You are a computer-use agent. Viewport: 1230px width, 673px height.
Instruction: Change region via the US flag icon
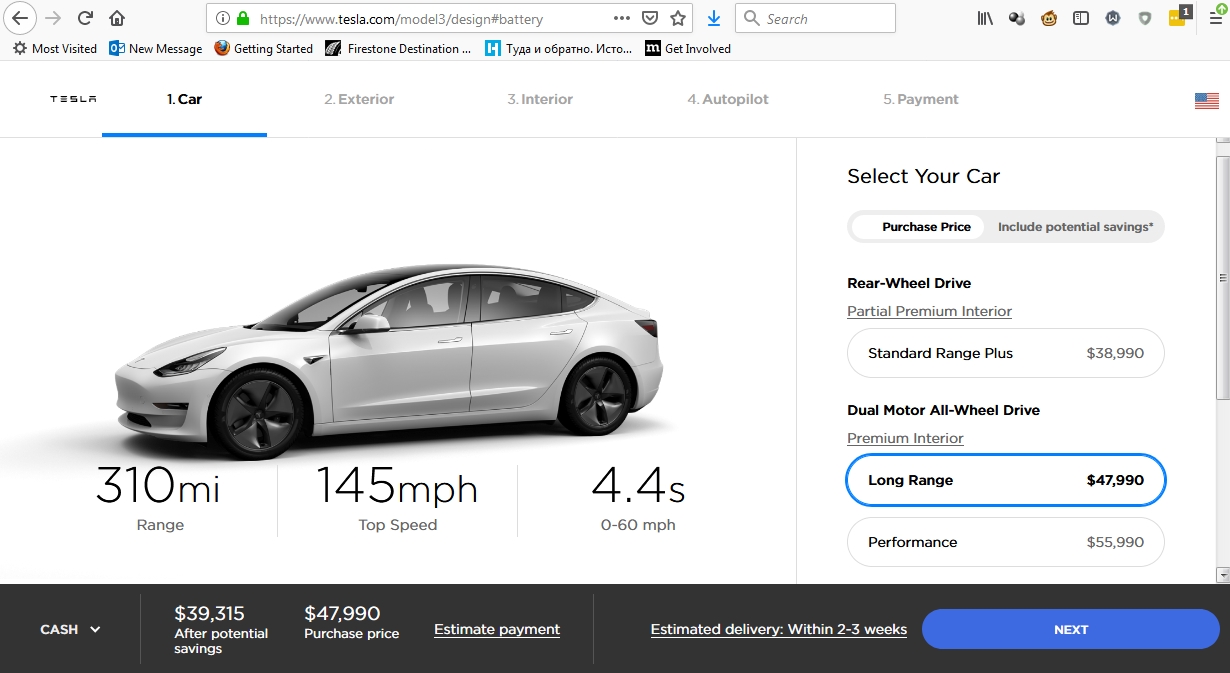tap(1207, 100)
